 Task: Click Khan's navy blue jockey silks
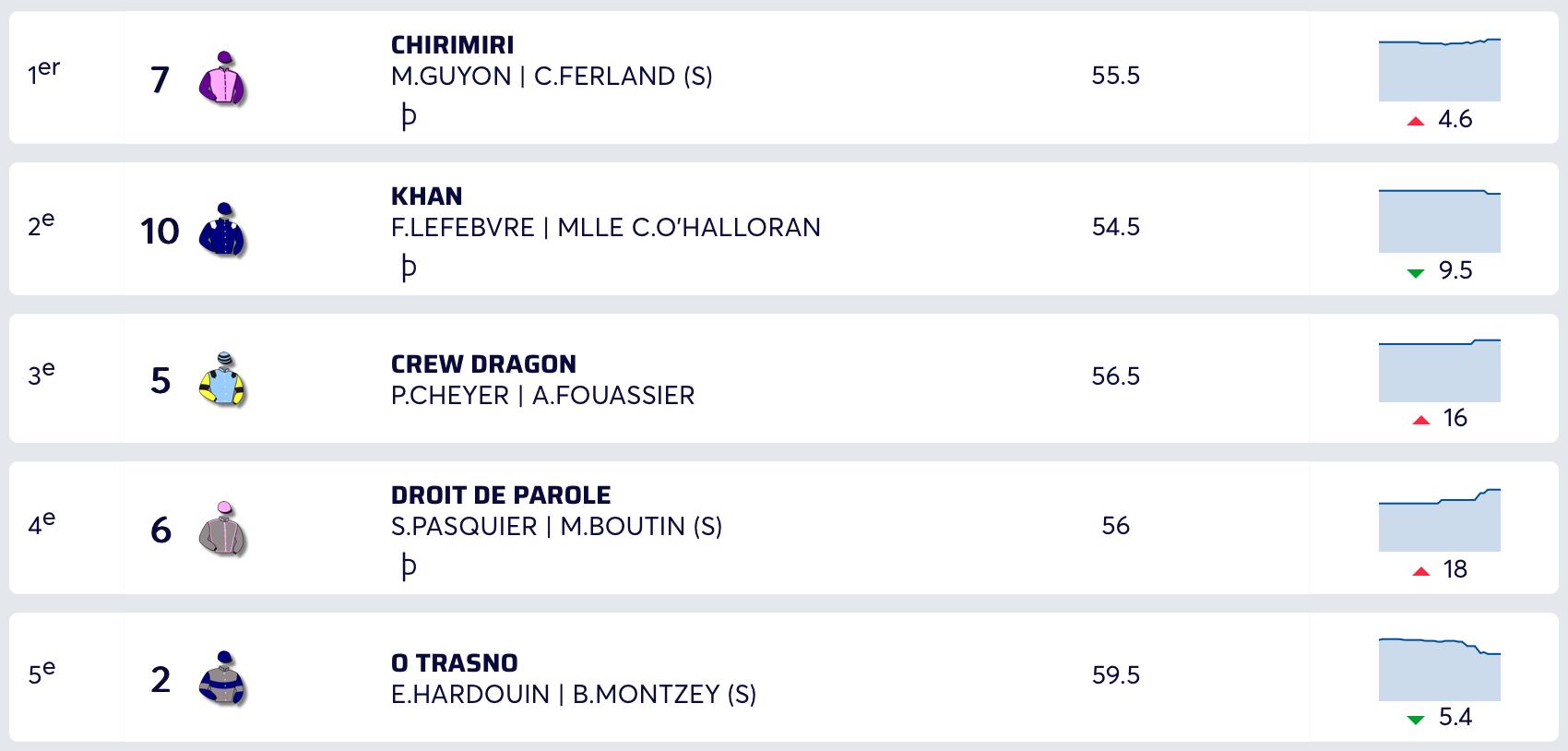coord(222,230)
